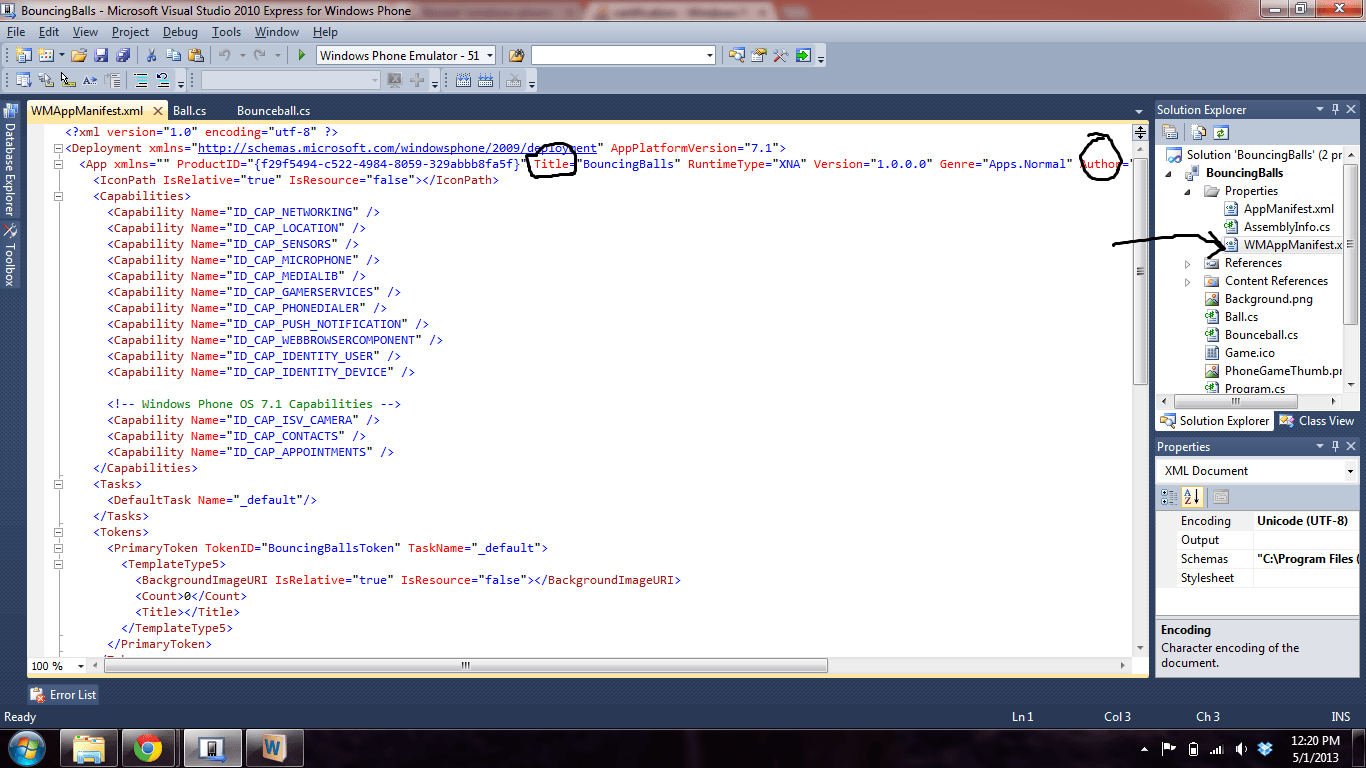Click the Save All icon
Image resolution: width=1366 pixels, height=768 pixels.
coord(122,56)
